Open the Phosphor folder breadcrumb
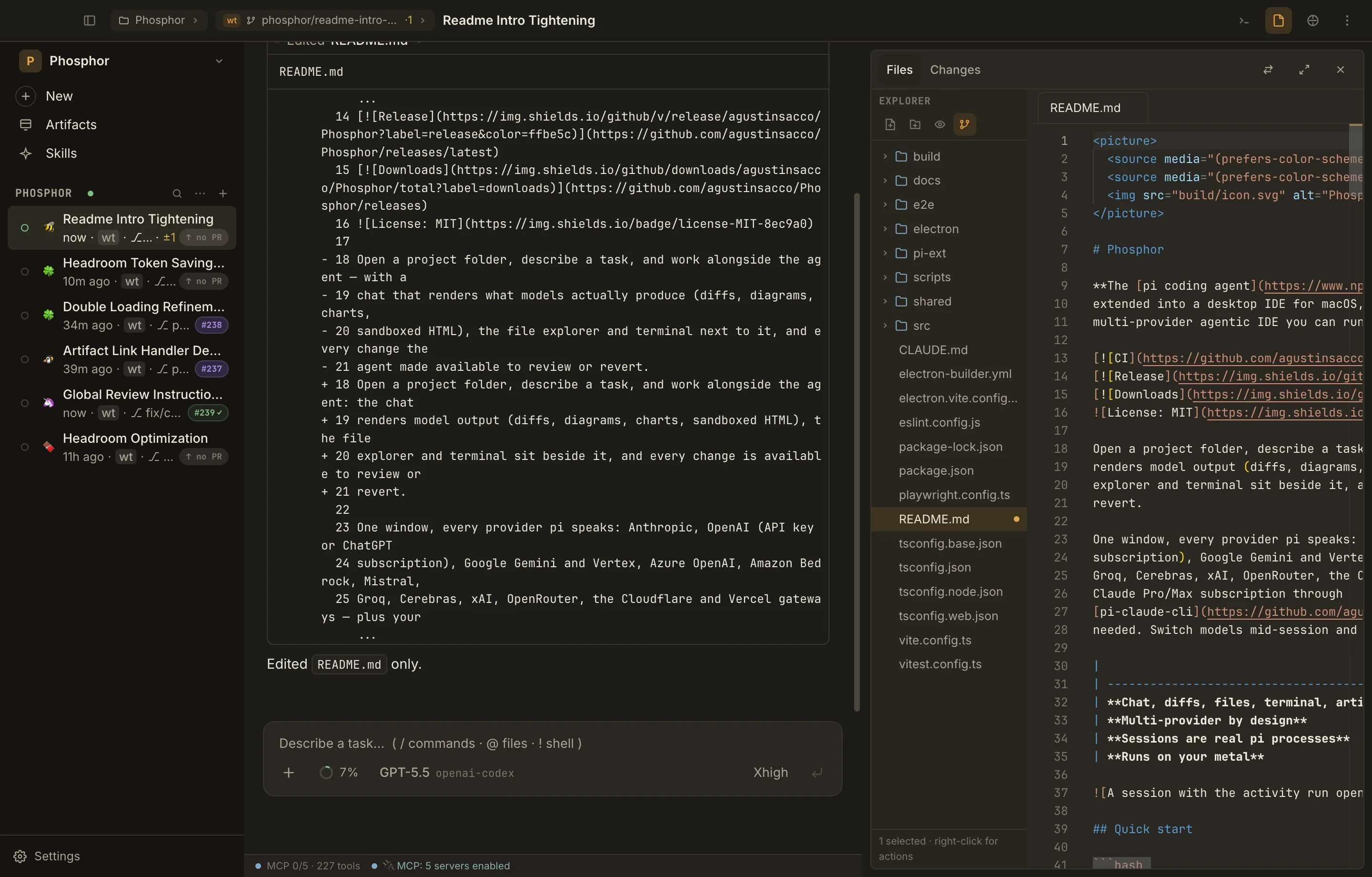The width and height of the screenshot is (1372, 877). [x=158, y=20]
